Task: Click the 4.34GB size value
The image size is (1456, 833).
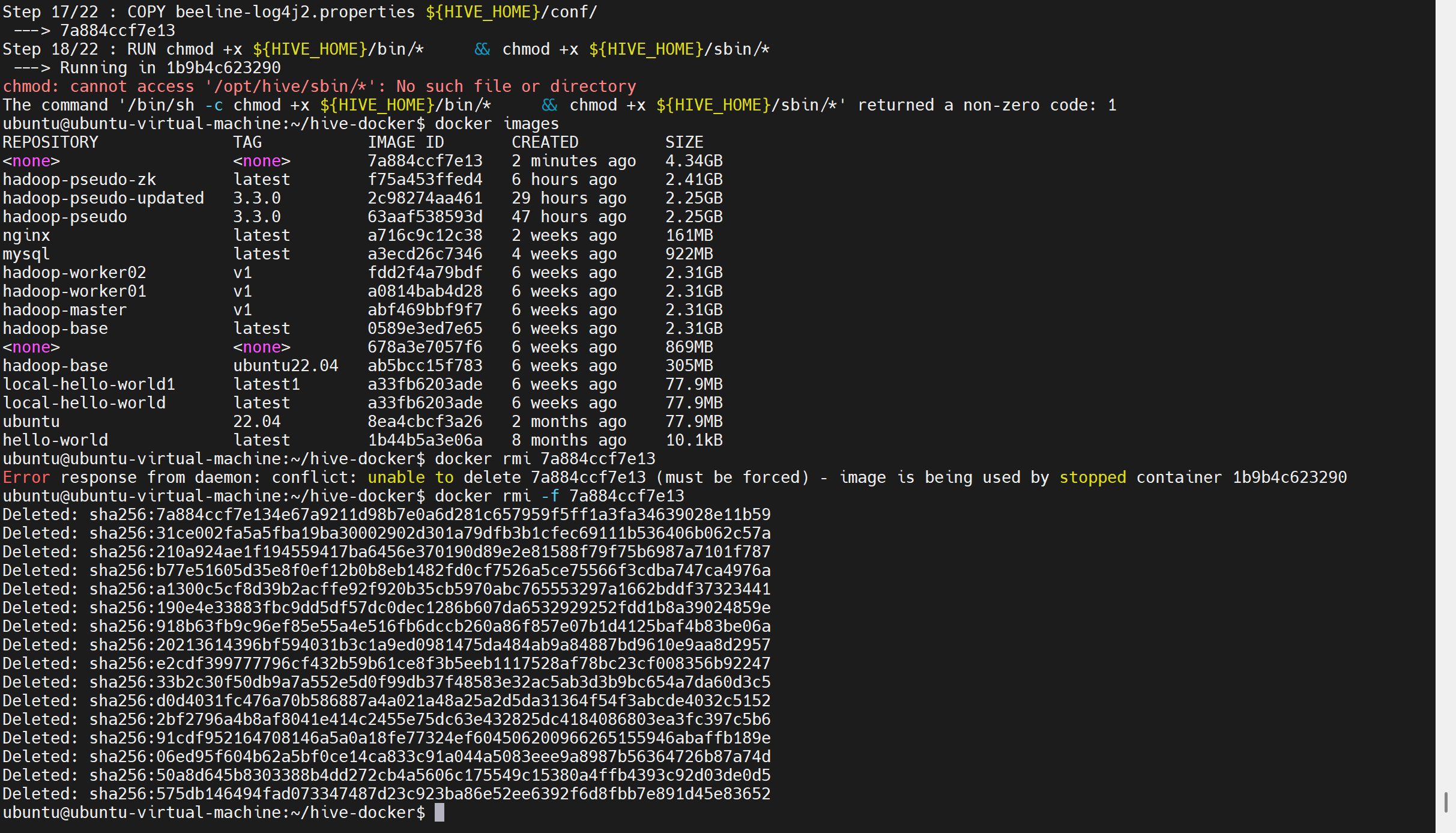Action: pos(693,161)
